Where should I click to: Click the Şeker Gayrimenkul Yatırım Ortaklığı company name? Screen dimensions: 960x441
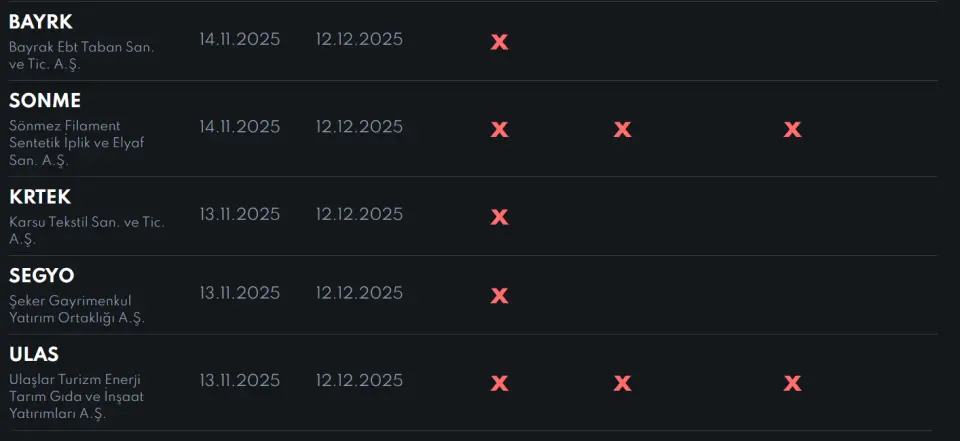(x=77, y=309)
